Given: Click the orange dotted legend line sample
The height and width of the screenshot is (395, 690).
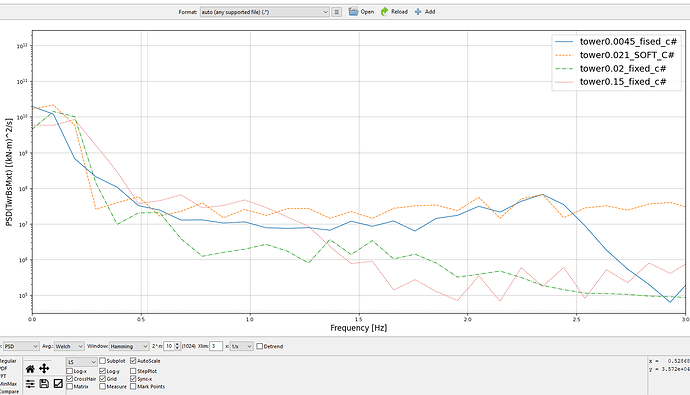Looking at the screenshot, I should click(564, 55).
